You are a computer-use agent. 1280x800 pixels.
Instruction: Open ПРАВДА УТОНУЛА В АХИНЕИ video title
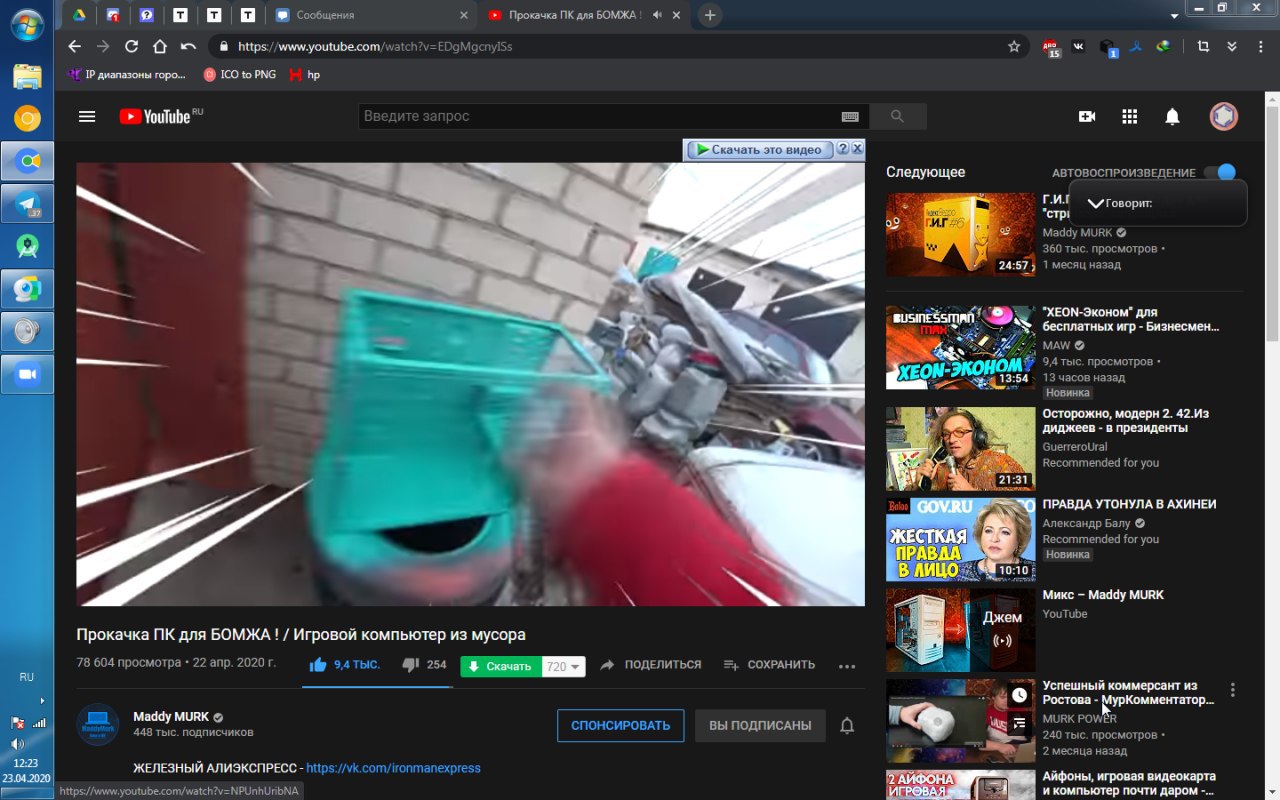(1129, 504)
